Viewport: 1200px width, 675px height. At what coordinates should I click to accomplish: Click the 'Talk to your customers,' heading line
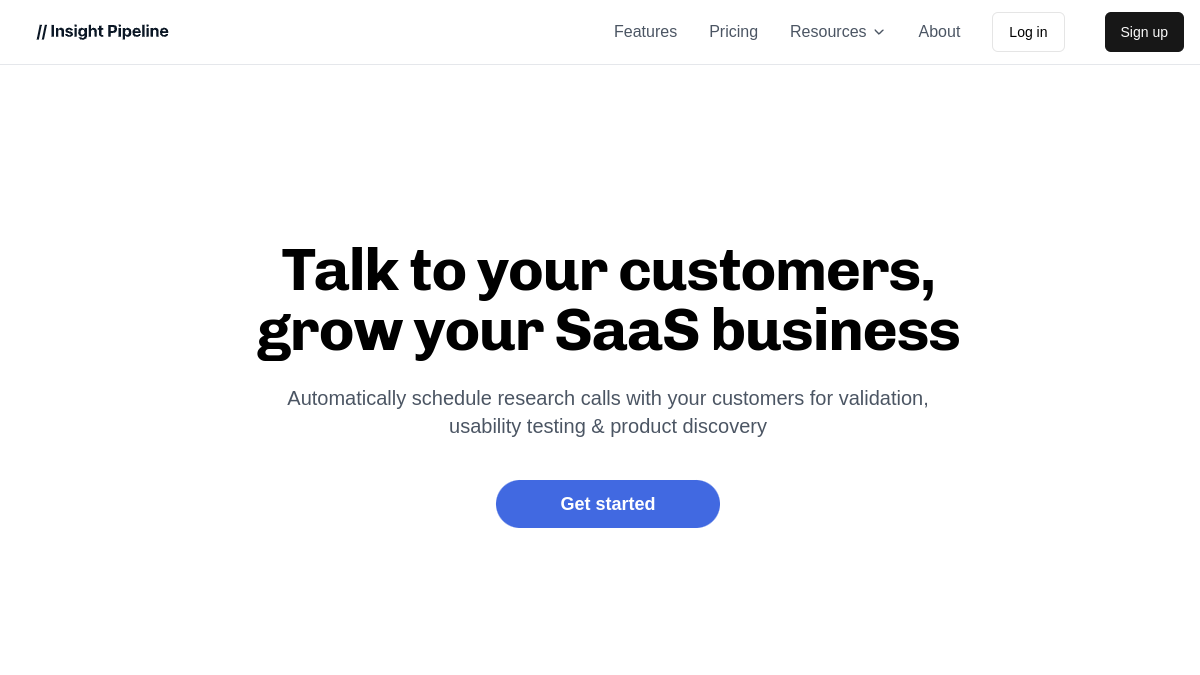608,270
